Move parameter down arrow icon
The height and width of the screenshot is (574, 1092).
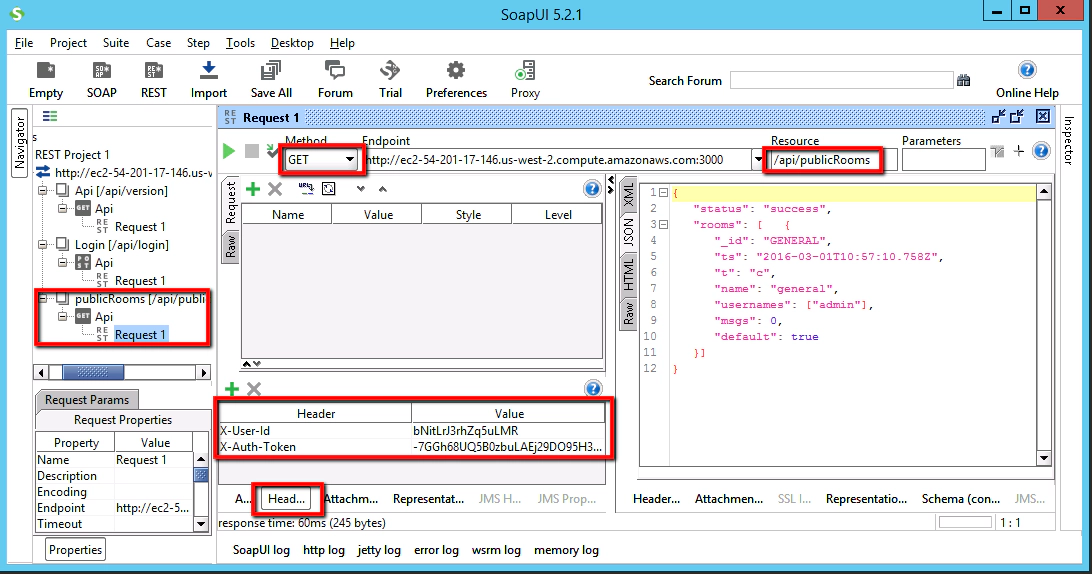(360, 189)
